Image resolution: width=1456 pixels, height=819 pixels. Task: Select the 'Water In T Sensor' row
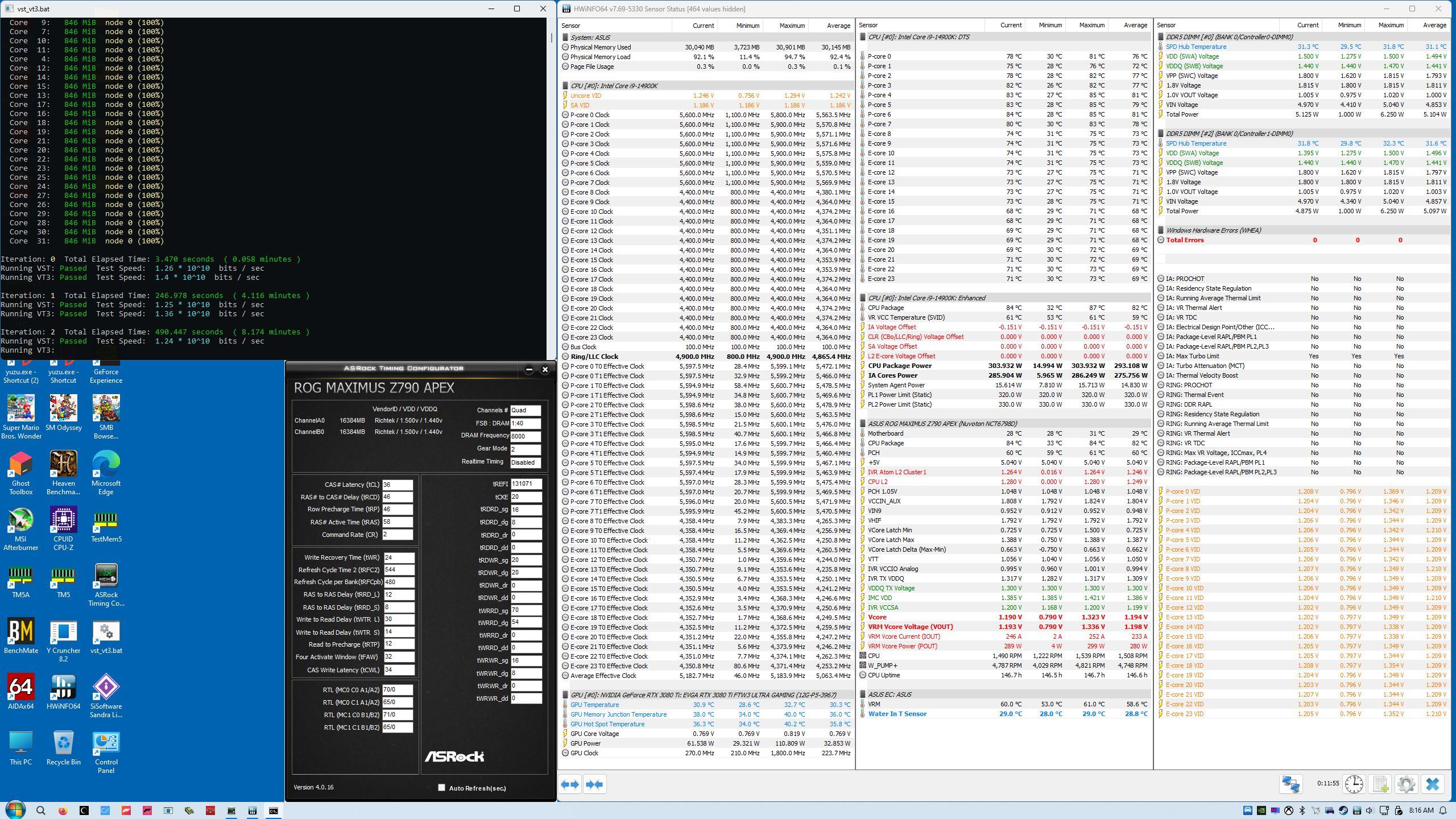point(1004,714)
